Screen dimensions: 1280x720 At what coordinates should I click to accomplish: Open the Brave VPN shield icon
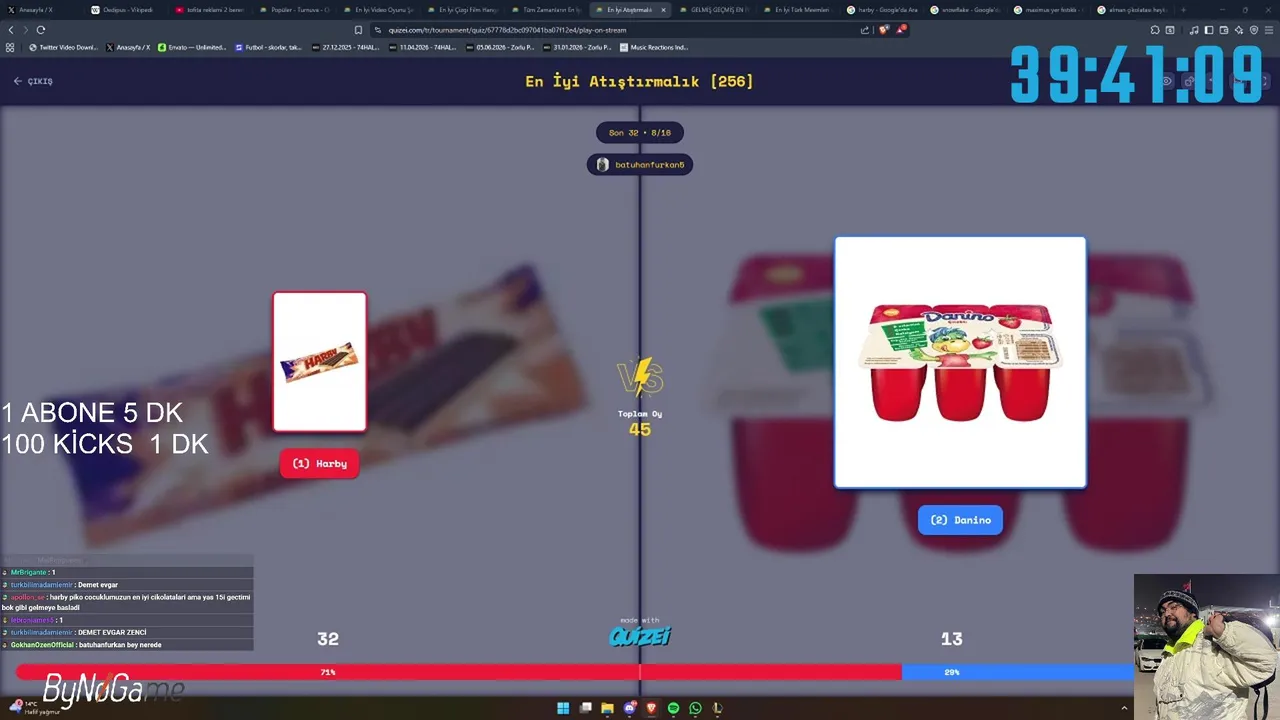pyautogui.click(x=1254, y=30)
